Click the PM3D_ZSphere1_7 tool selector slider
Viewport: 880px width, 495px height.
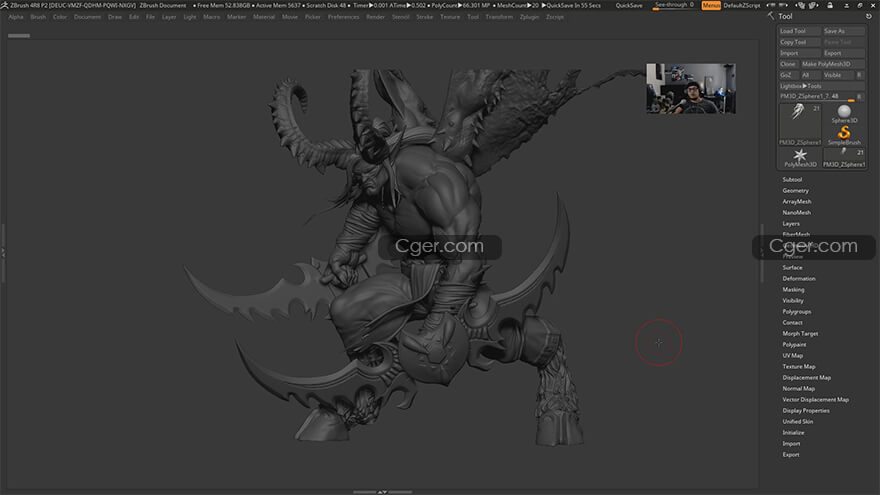(817, 97)
